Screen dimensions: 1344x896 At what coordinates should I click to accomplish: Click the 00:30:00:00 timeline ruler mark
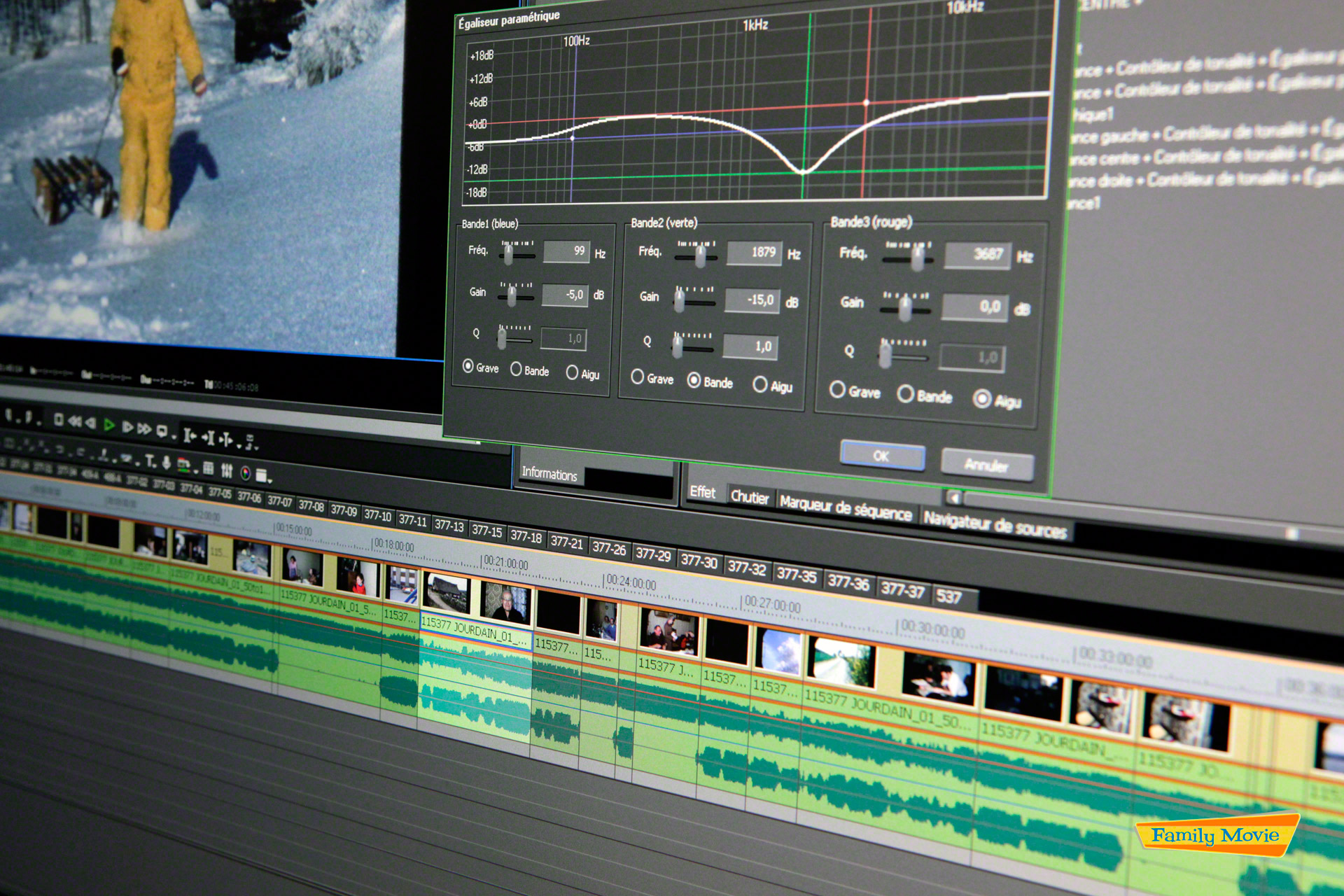[933, 629]
